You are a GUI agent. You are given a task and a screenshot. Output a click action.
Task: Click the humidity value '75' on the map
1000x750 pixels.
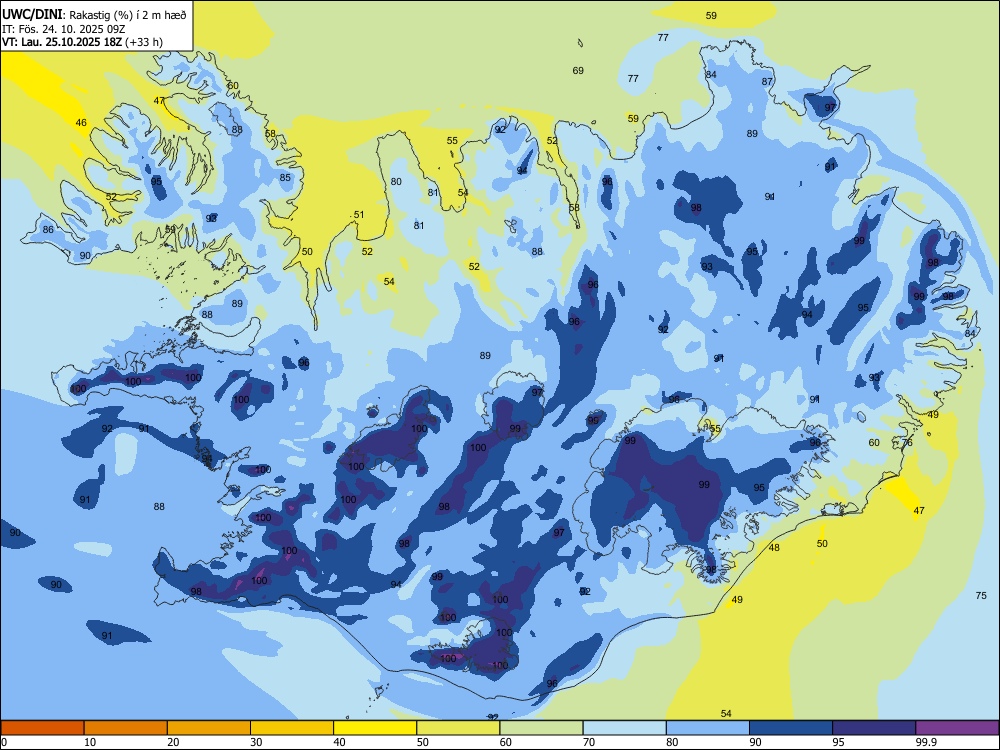[x=981, y=596]
